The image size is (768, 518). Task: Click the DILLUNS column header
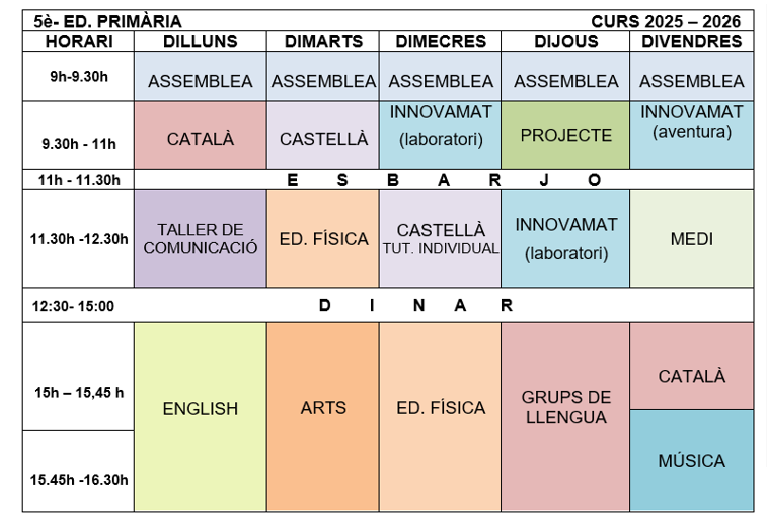200,41
